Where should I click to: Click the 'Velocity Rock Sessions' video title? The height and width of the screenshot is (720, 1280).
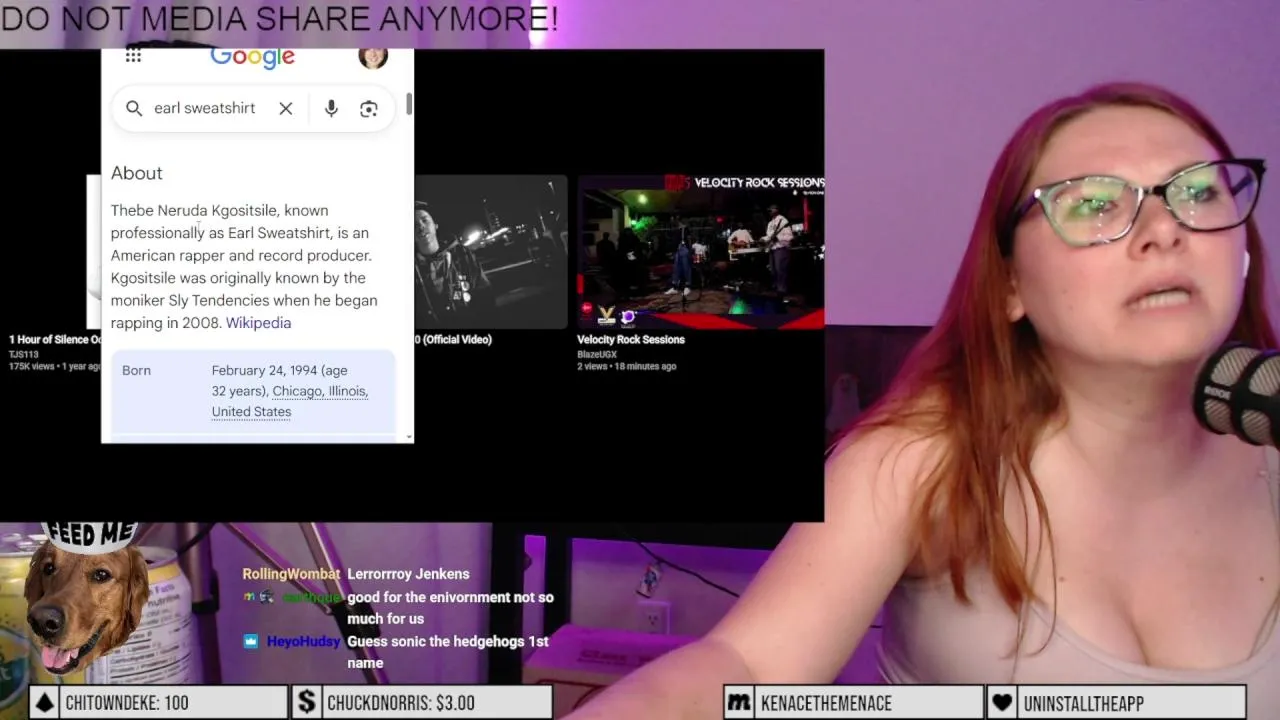click(x=630, y=340)
